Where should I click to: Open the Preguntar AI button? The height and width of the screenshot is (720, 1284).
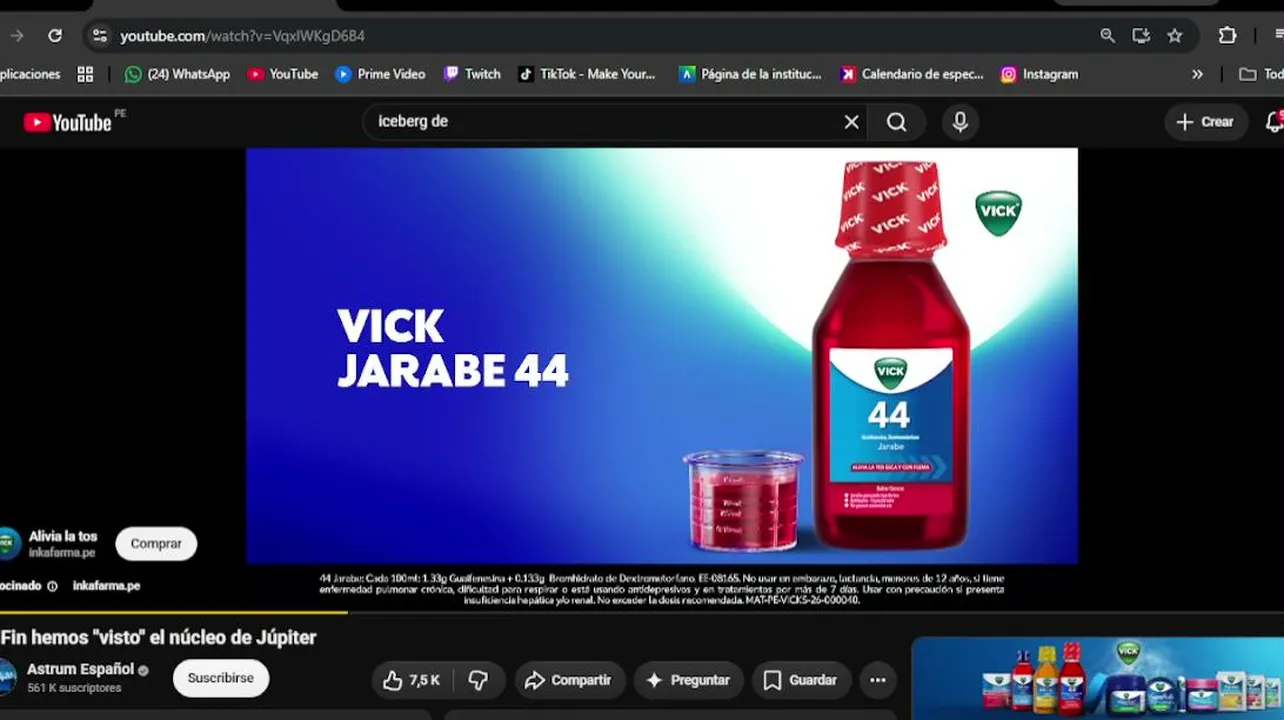[688, 680]
